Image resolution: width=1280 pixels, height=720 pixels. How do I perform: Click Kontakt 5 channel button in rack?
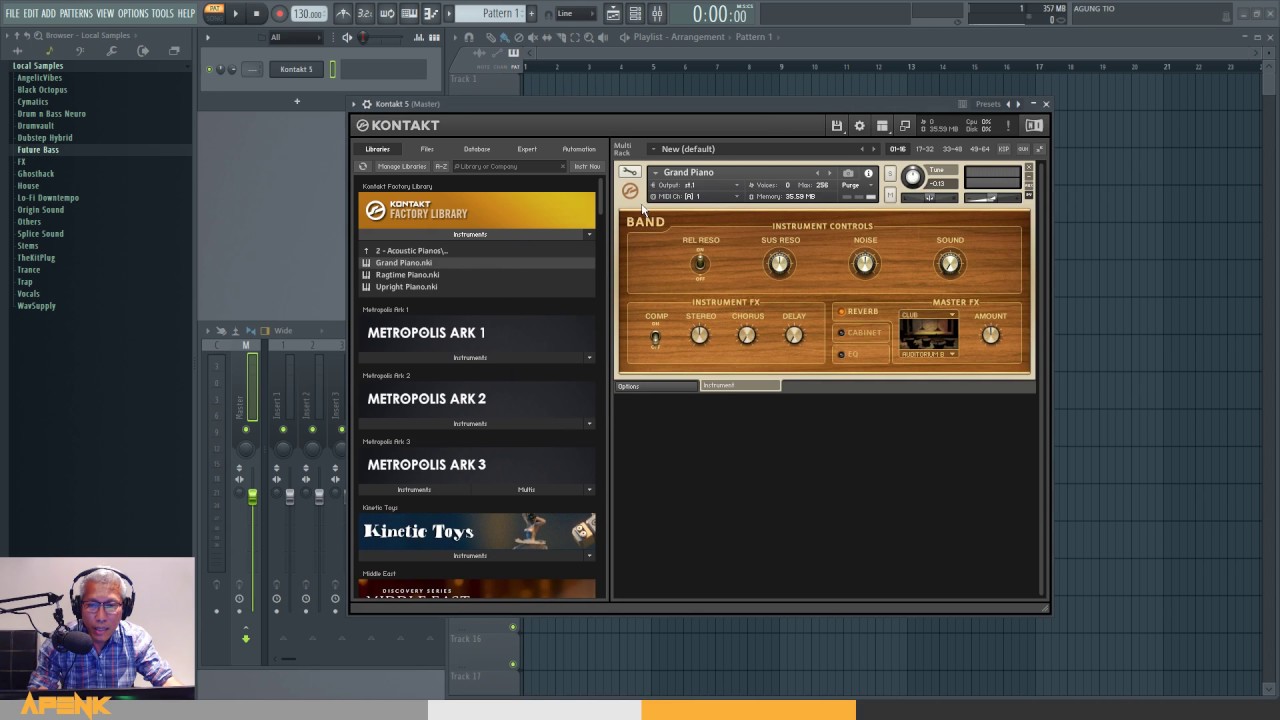click(x=296, y=69)
